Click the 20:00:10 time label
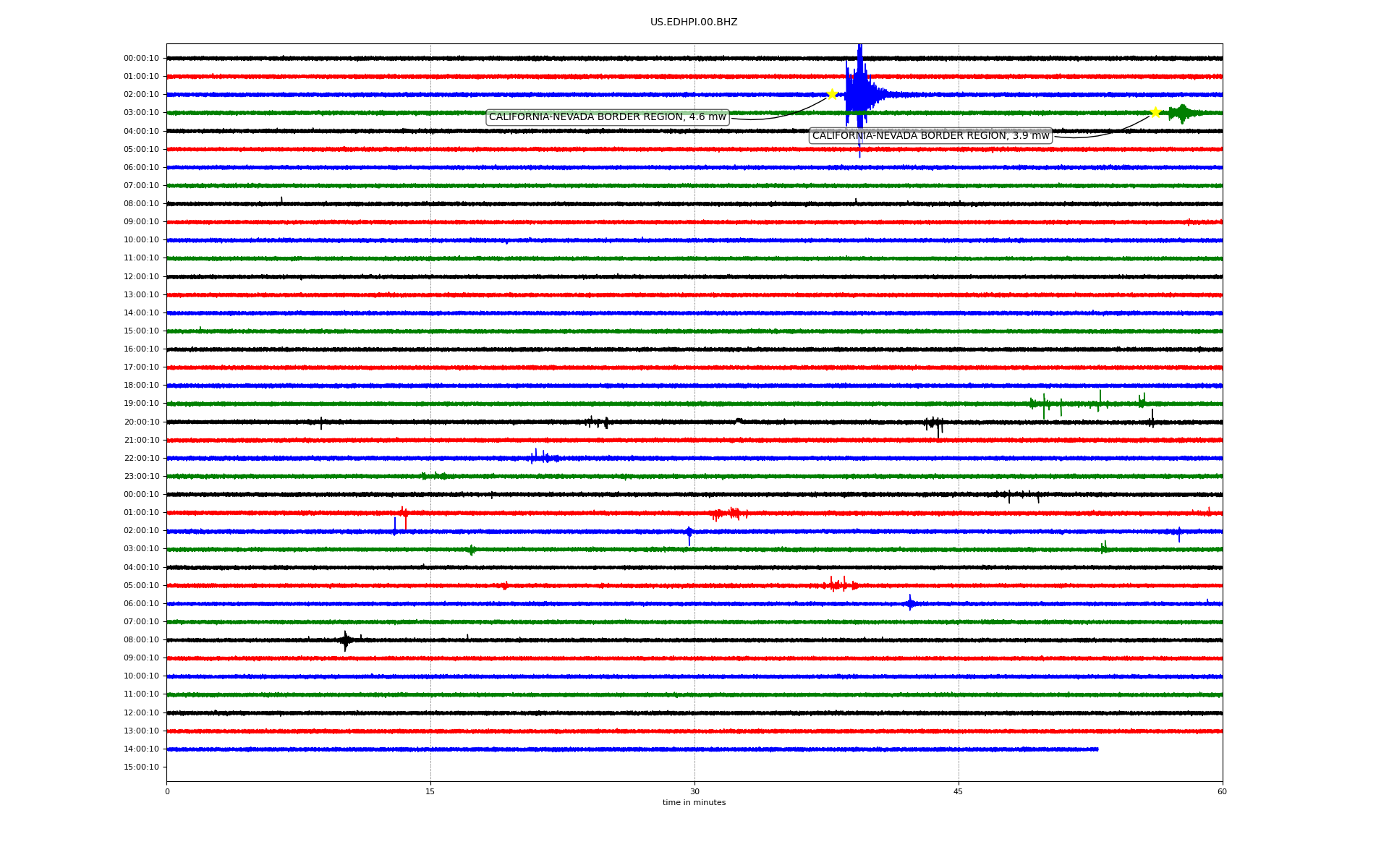The width and height of the screenshot is (1389, 868). (141, 422)
